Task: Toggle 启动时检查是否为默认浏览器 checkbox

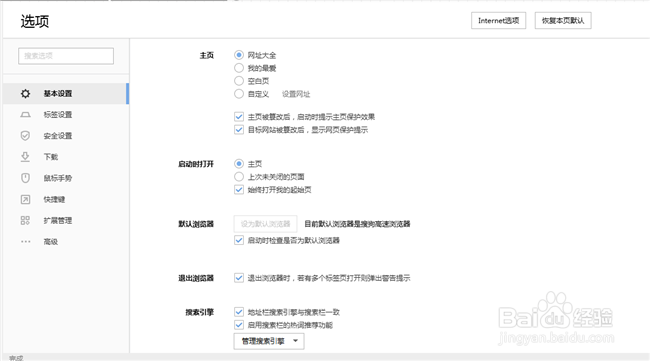Action: (239, 240)
